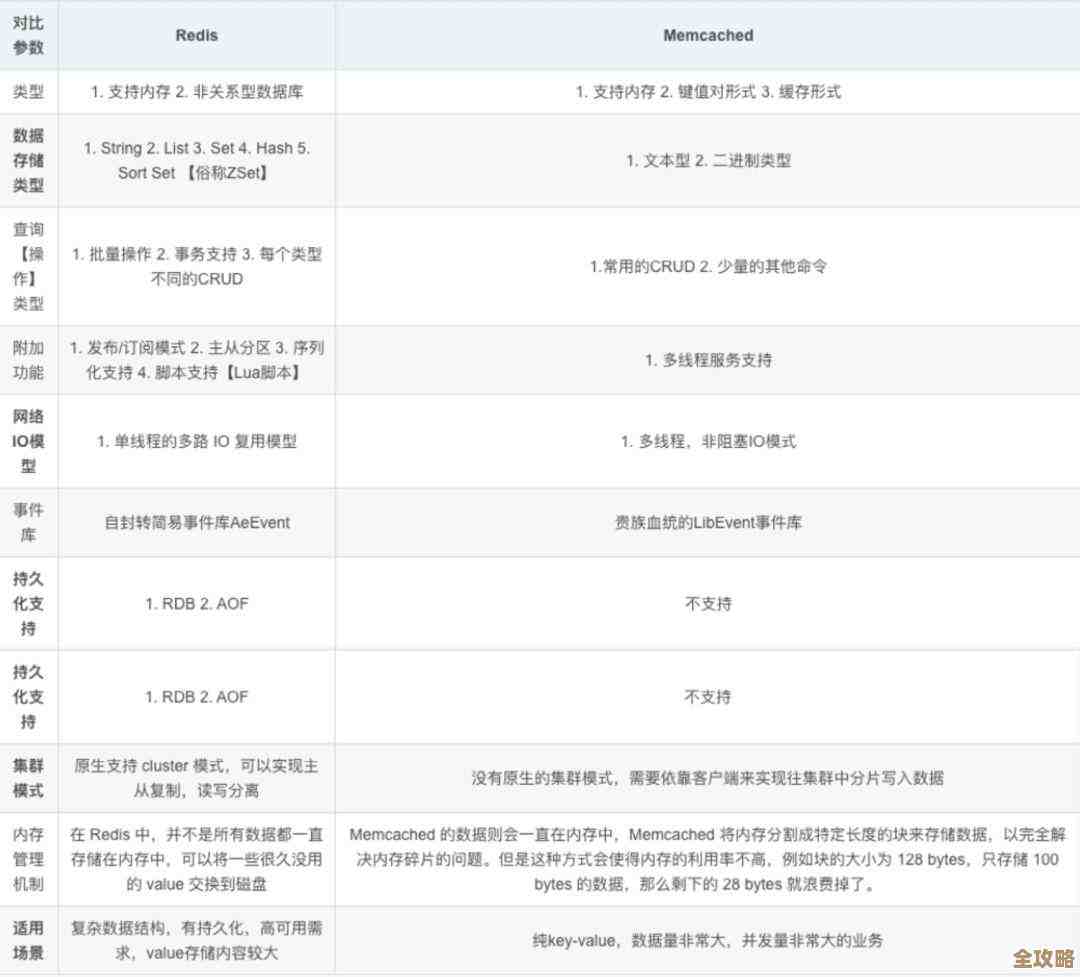Click the 网络IO模型 row label
The image size is (1080, 977).
(x=29, y=441)
